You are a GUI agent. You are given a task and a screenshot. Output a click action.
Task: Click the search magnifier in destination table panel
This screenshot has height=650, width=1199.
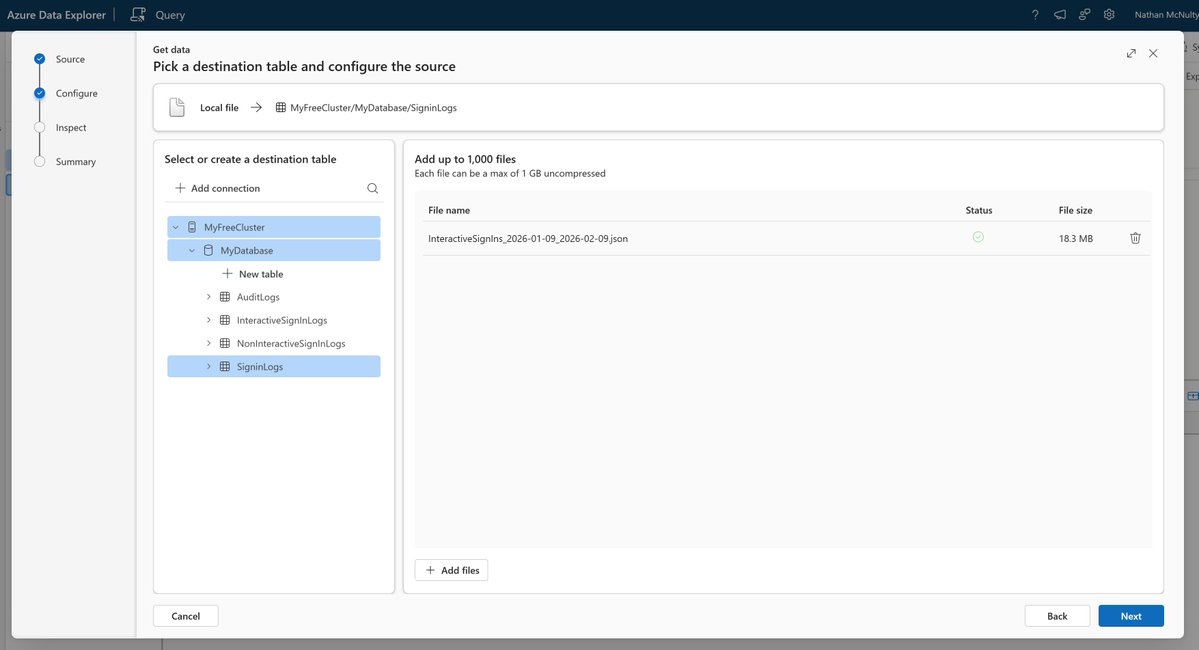[372, 188]
